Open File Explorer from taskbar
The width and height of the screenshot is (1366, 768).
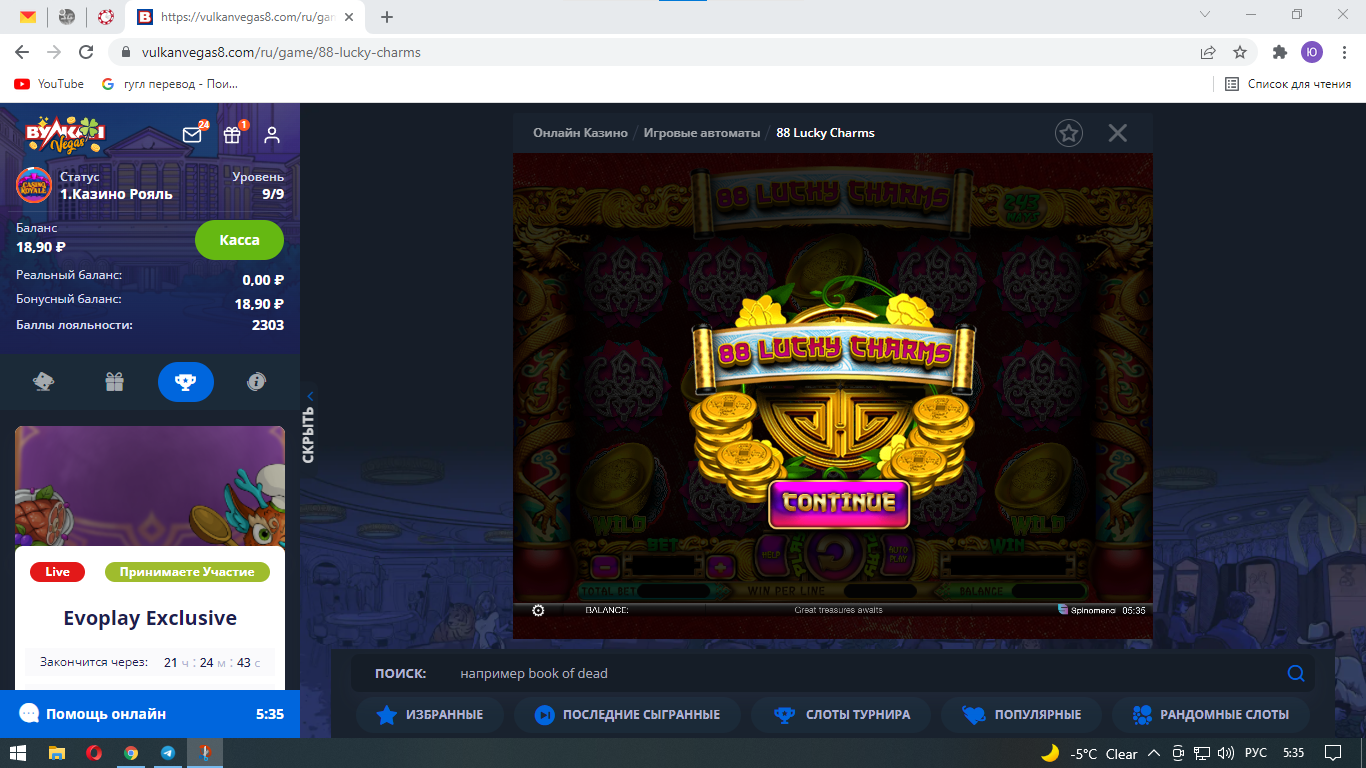click(x=57, y=753)
